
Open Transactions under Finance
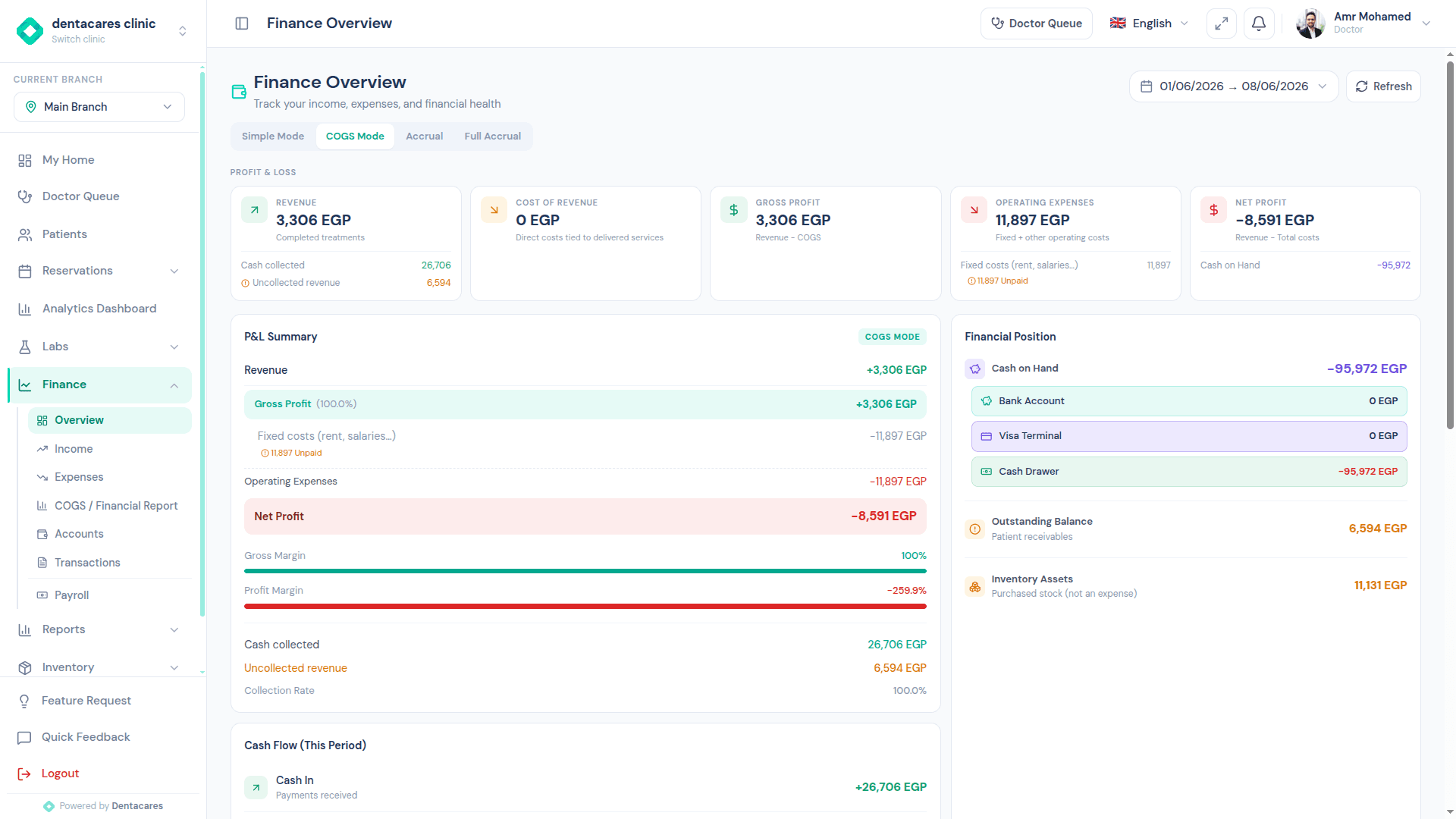[110, 563]
